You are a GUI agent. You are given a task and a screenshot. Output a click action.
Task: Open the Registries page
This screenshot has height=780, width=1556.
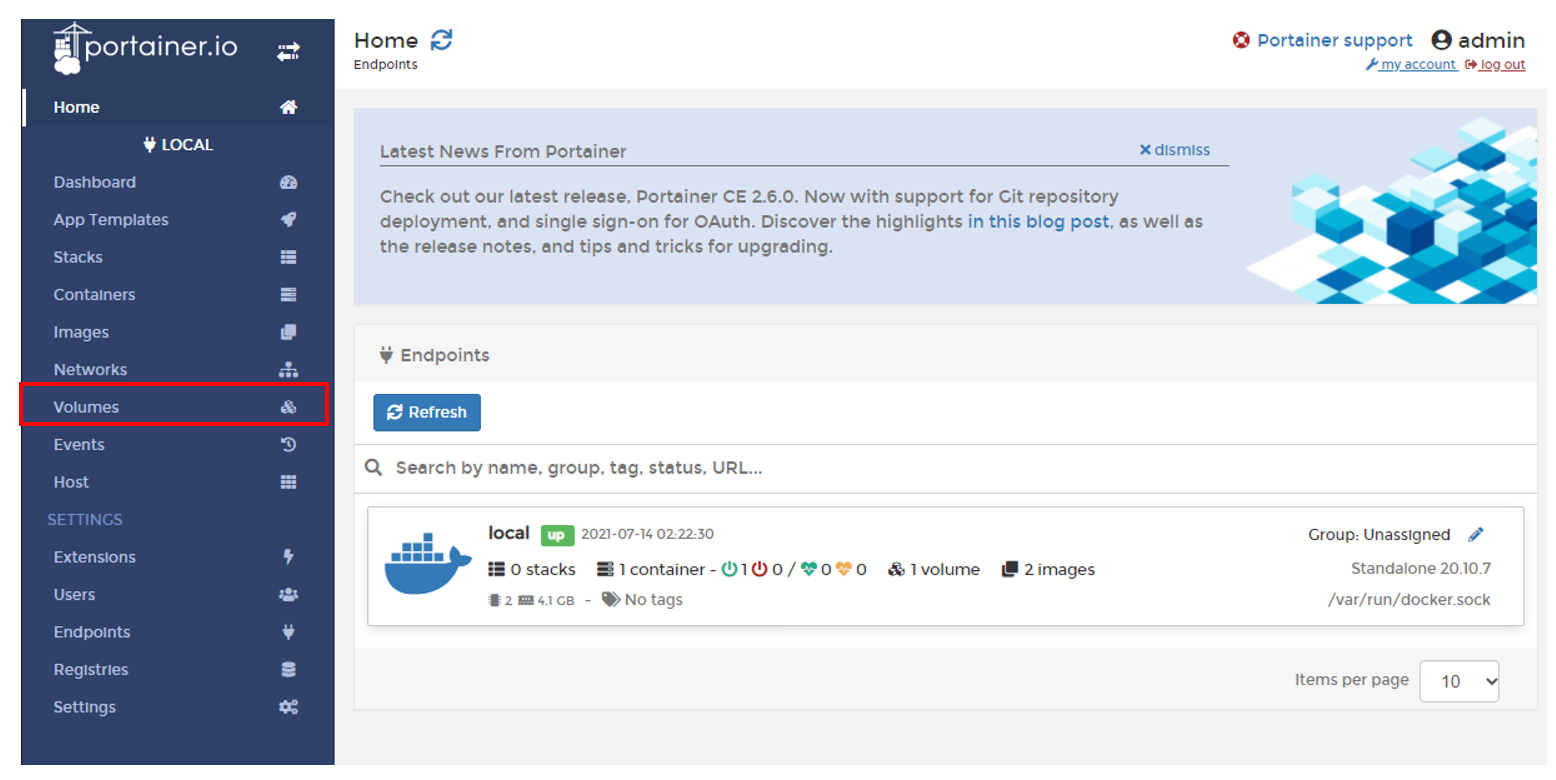point(178,670)
